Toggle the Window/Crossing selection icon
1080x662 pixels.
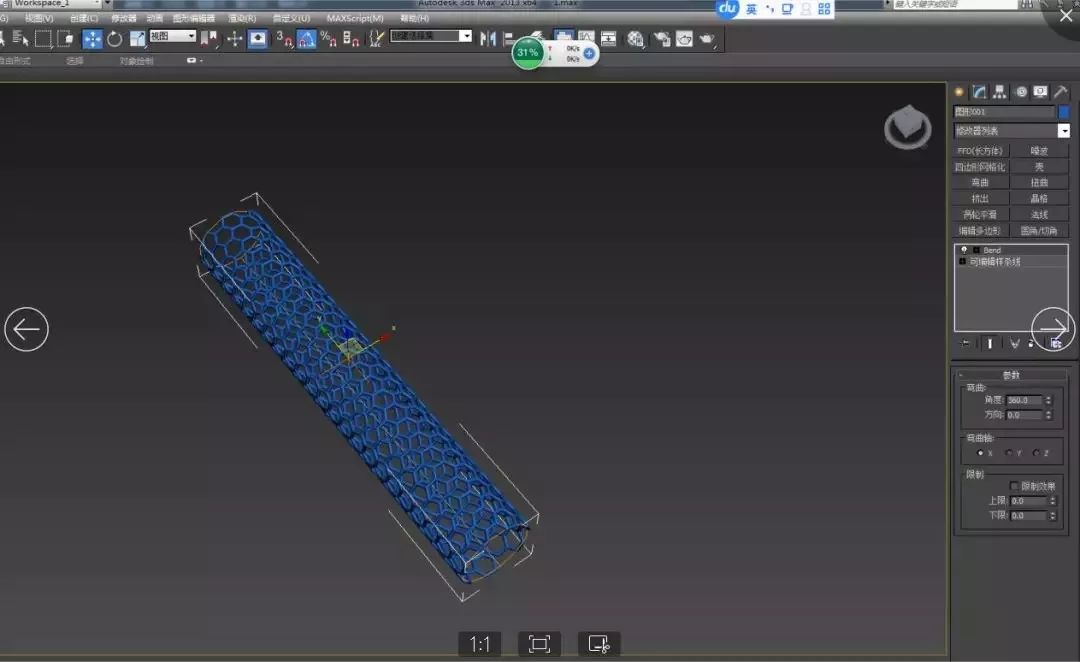65,39
